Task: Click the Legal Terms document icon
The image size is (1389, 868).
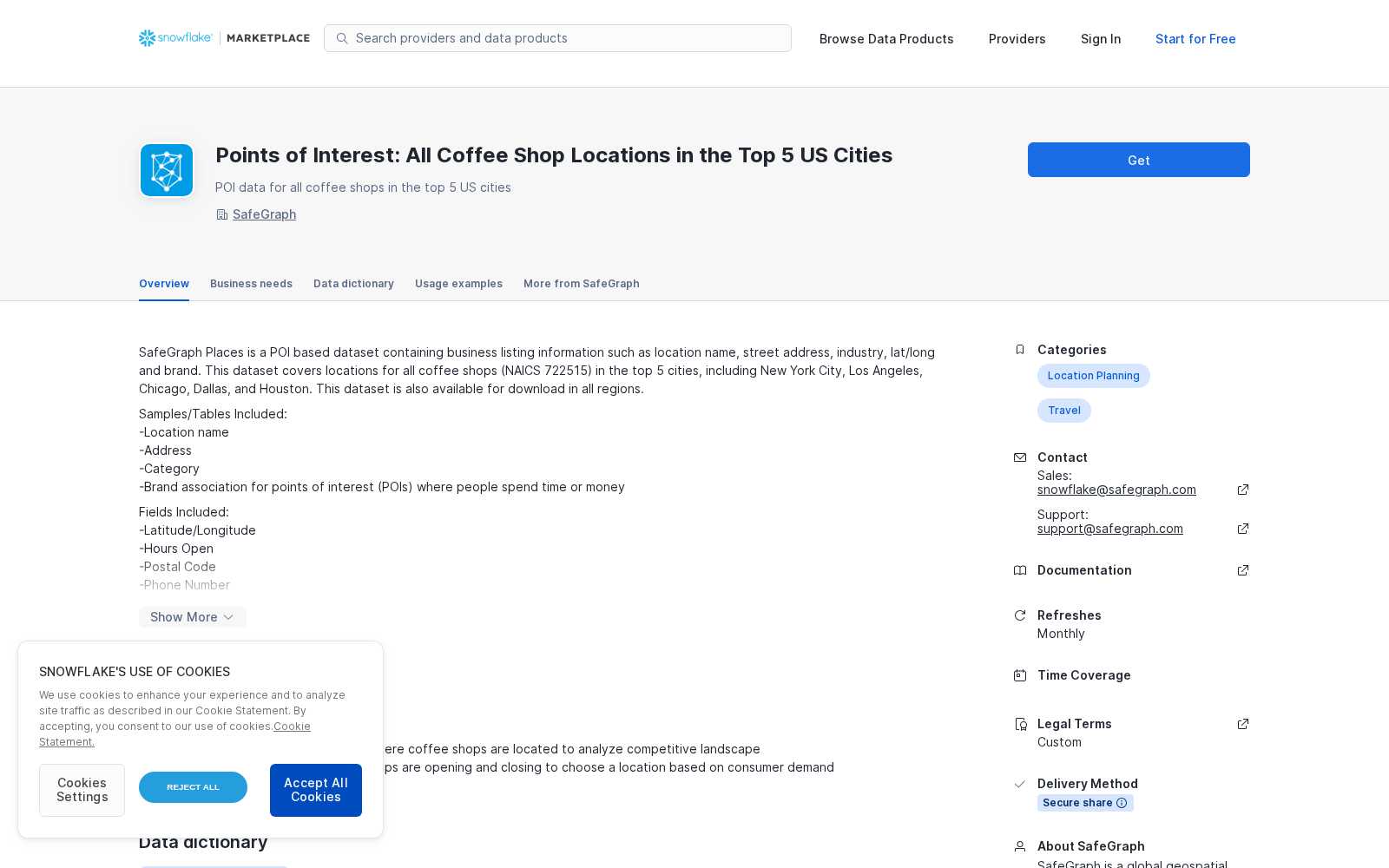Action: pyautogui.click(x=1020, y=724)
